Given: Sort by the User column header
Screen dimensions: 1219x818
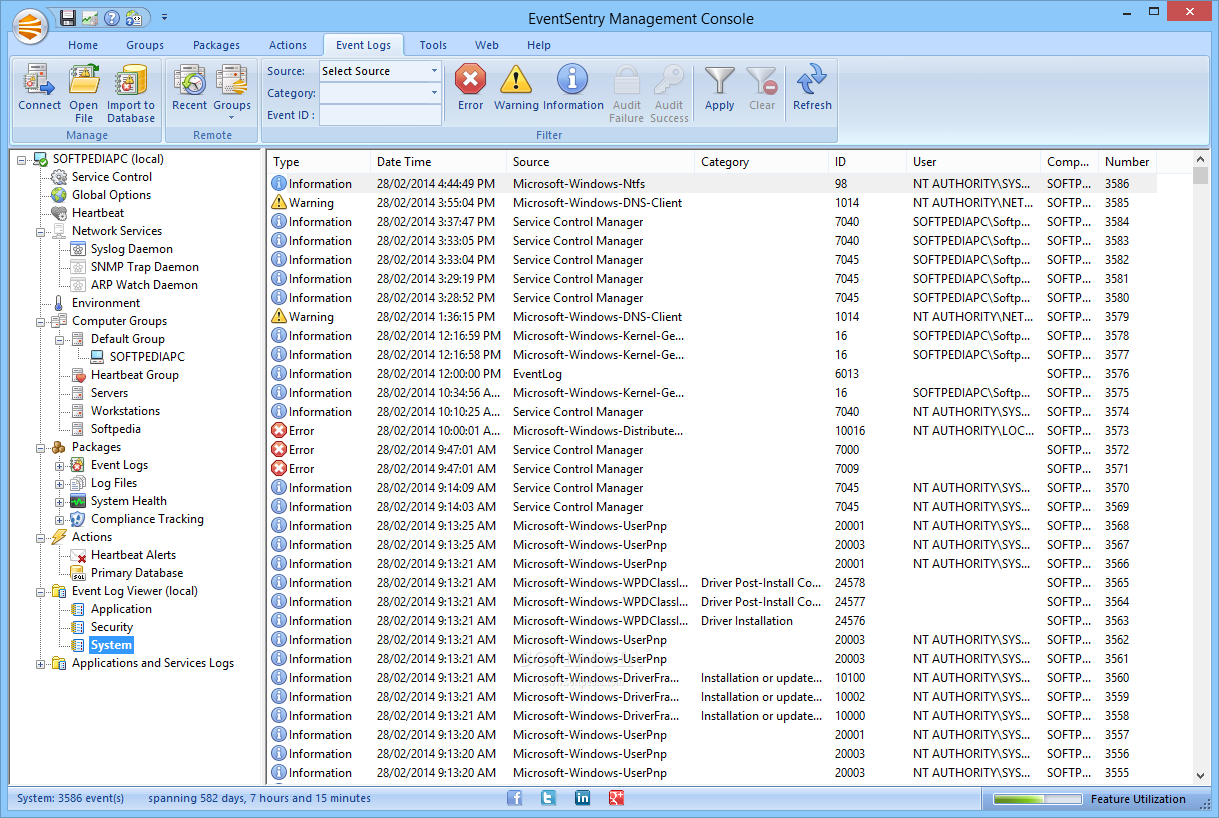Looking at the screenshot, I should pyautogui.click(x=973, y=162).
